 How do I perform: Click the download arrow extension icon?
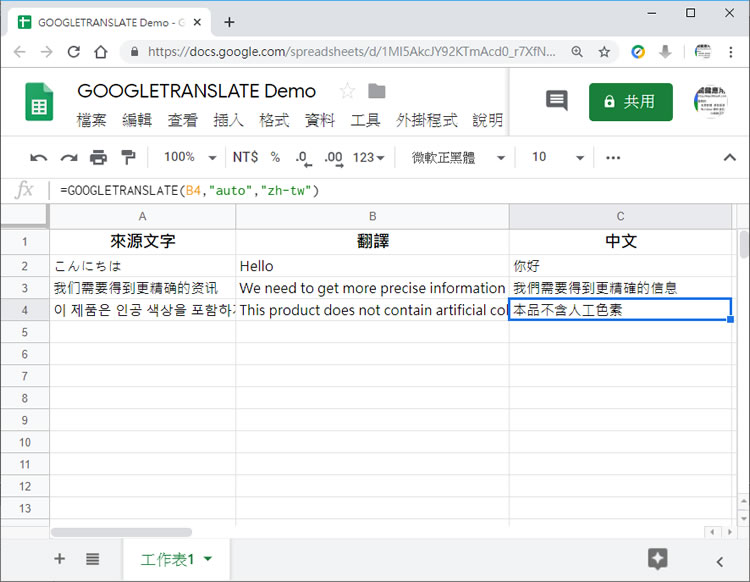665,52
